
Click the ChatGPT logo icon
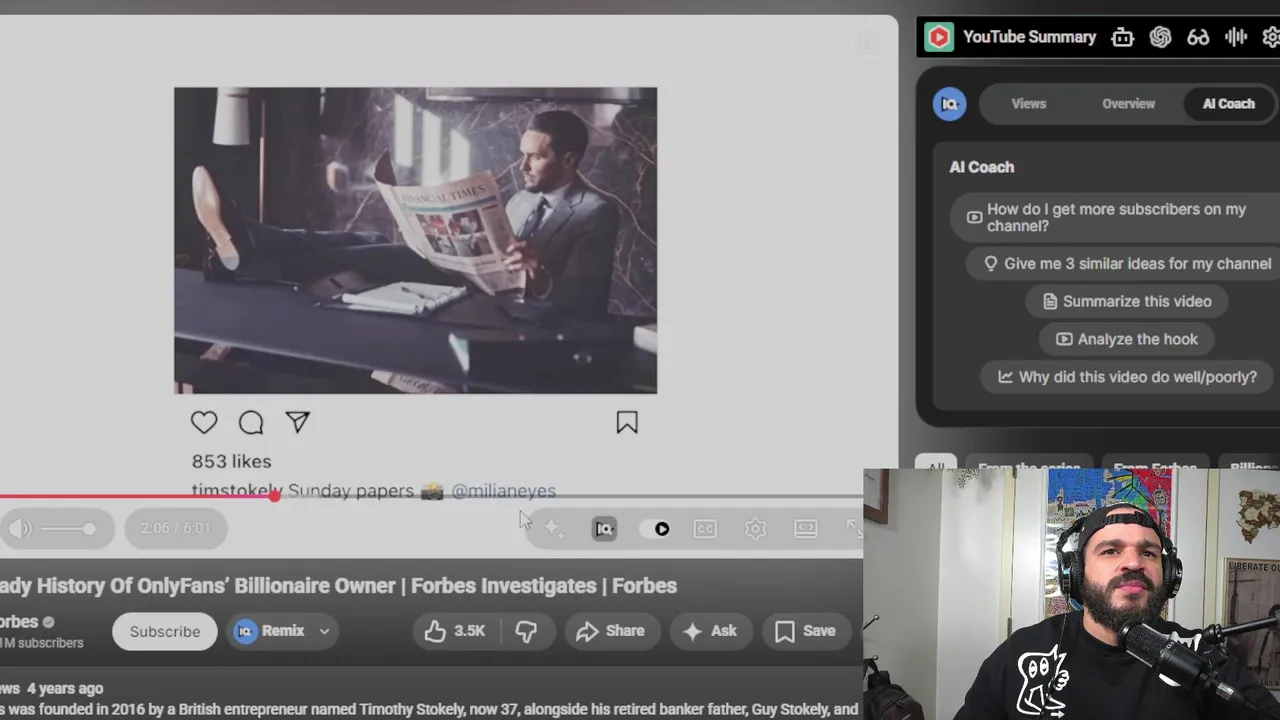tap(1160, 37)
